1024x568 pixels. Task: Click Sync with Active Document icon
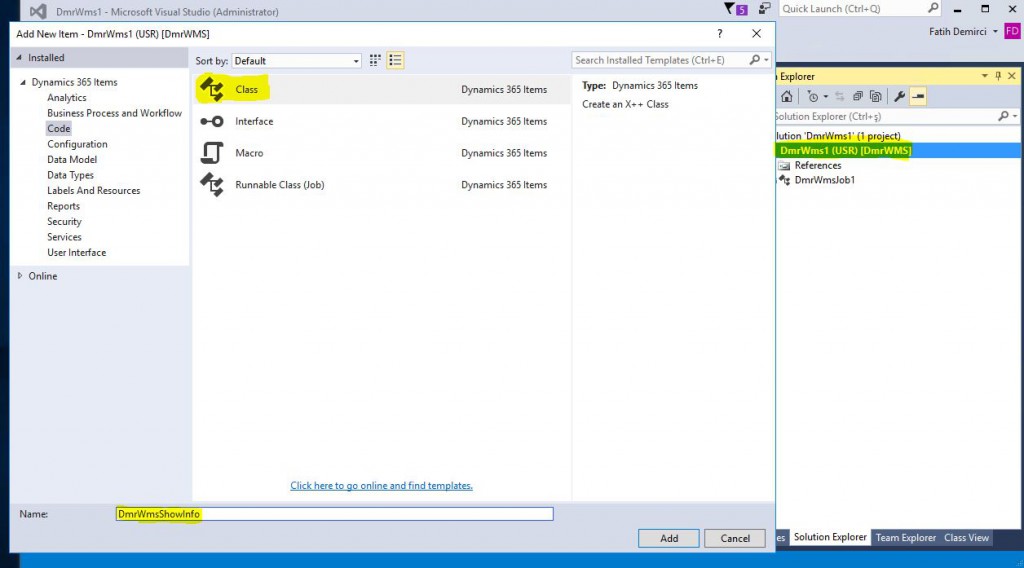click(840, 97)
